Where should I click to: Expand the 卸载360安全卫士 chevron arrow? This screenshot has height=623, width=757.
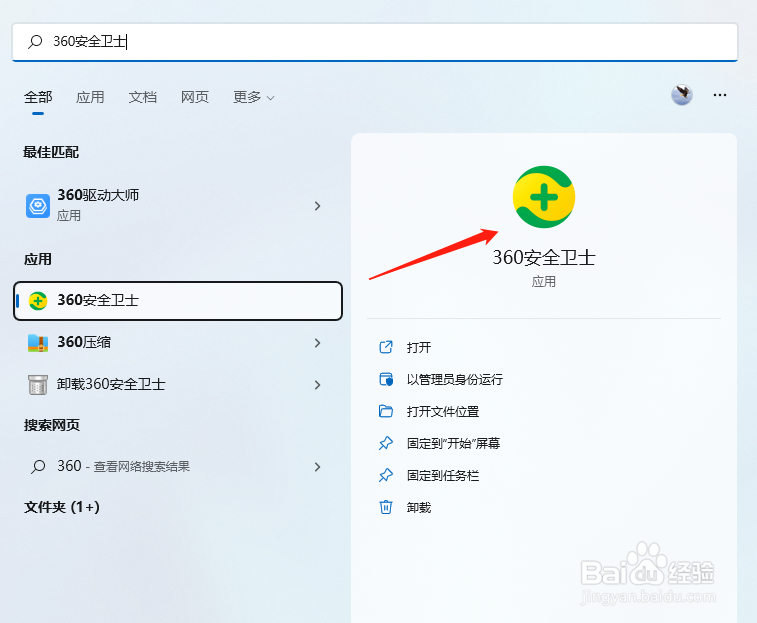317,385
